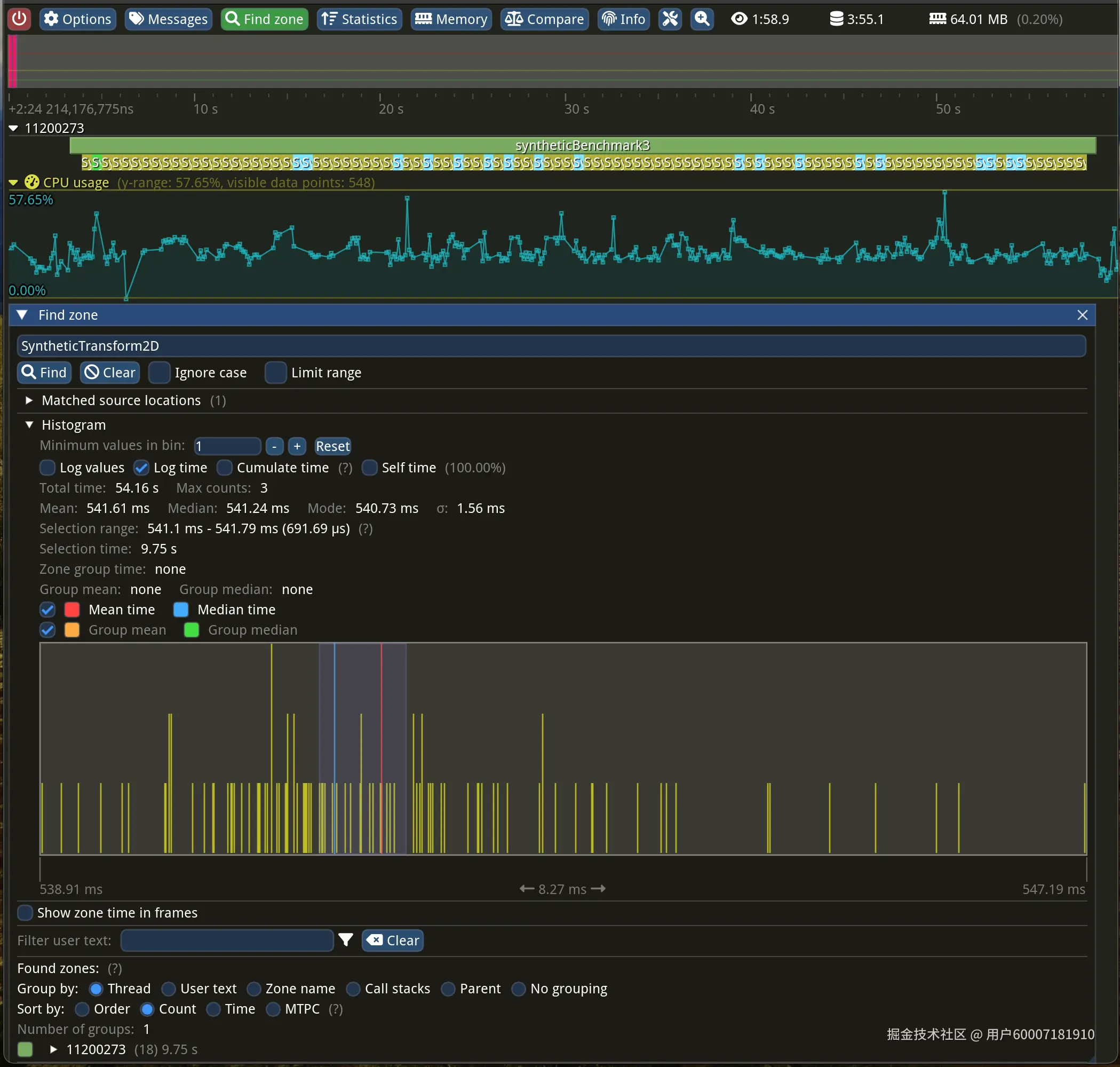This screenshot has height=1067, width=1120.
Task: Open the Messages window
Action: tap(168, 19)
